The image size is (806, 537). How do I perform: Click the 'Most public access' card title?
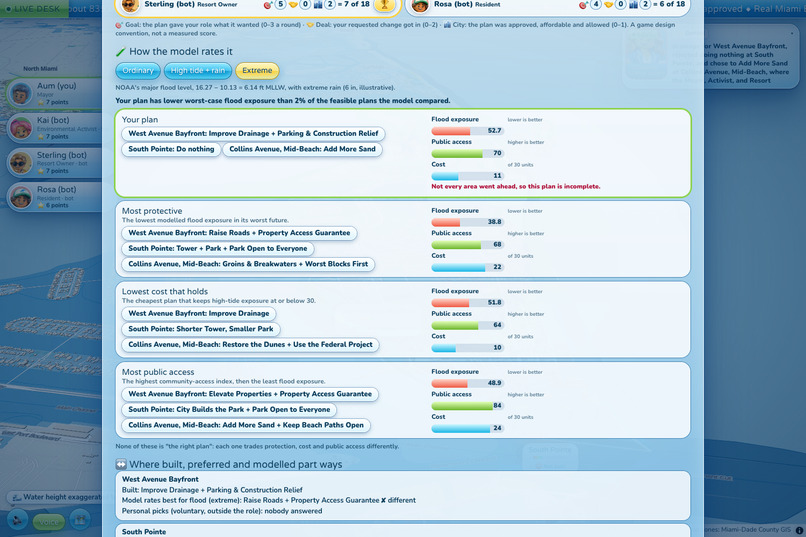pyautogui.click(x=158, y=372)
